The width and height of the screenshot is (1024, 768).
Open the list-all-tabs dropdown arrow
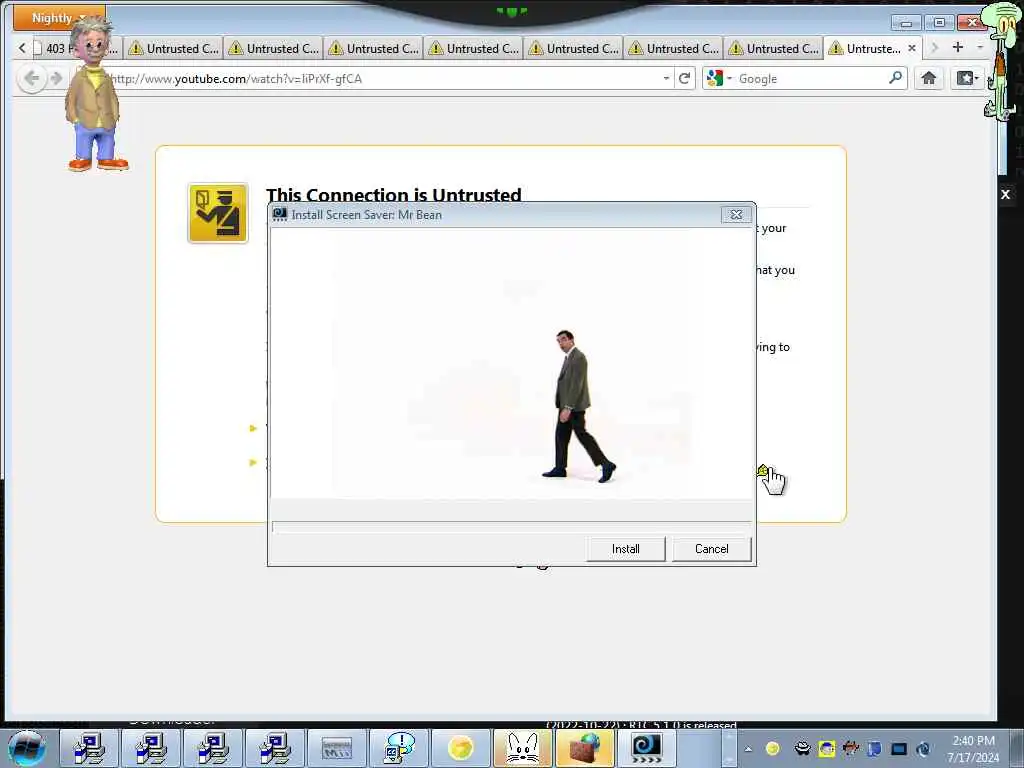click(x=980, y=47)
